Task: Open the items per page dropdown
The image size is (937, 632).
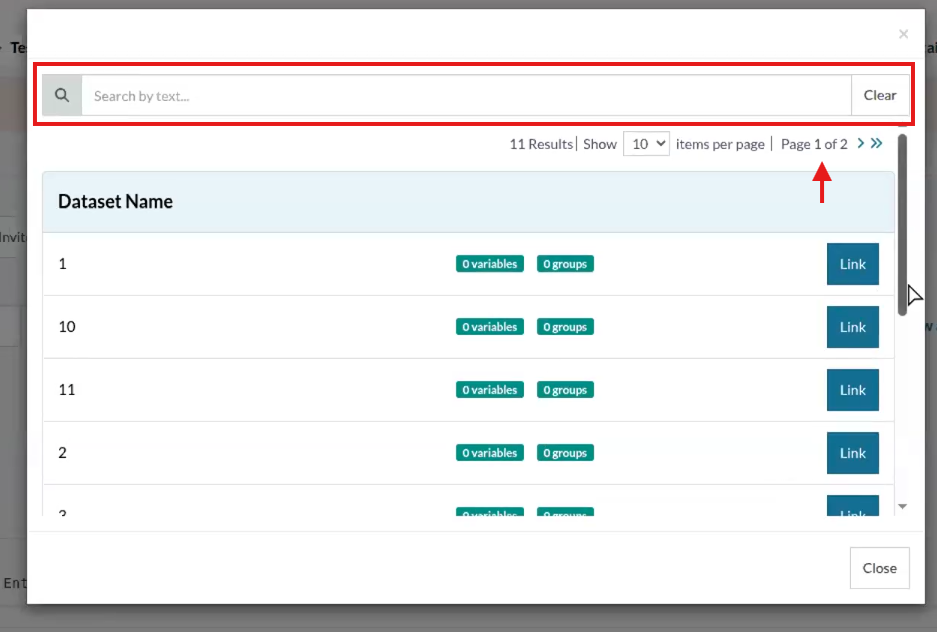Action: point(646,144)
